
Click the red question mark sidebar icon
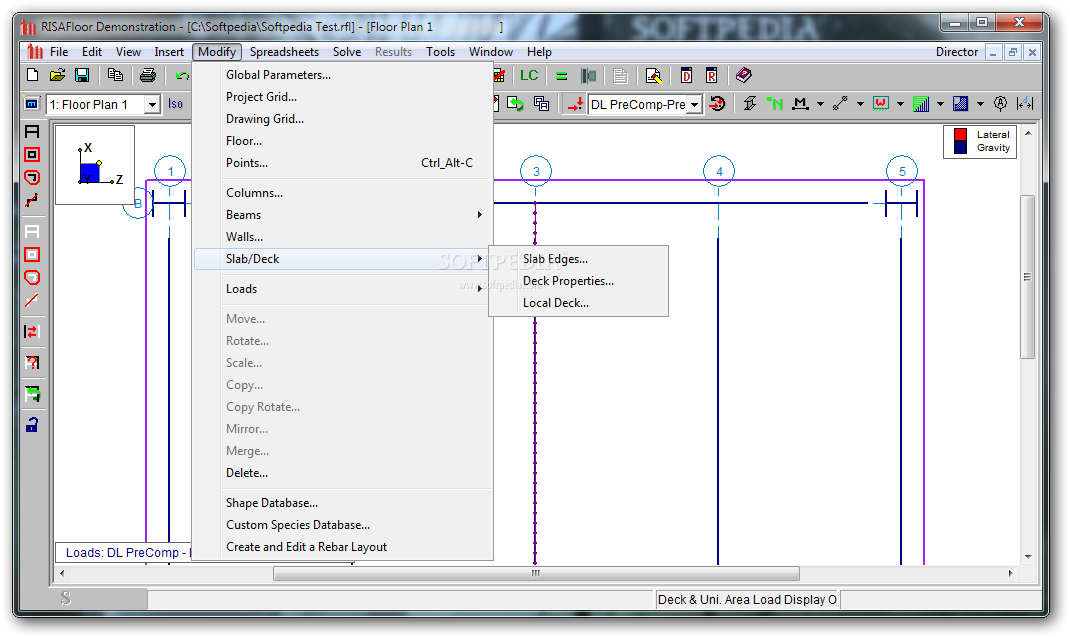pyautogui.click(x=32, y=362)
